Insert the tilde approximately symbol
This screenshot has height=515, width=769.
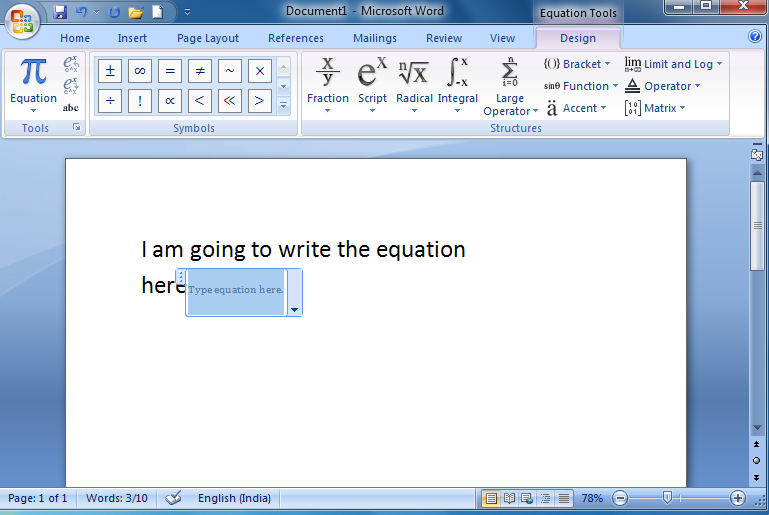pos(230,71)
